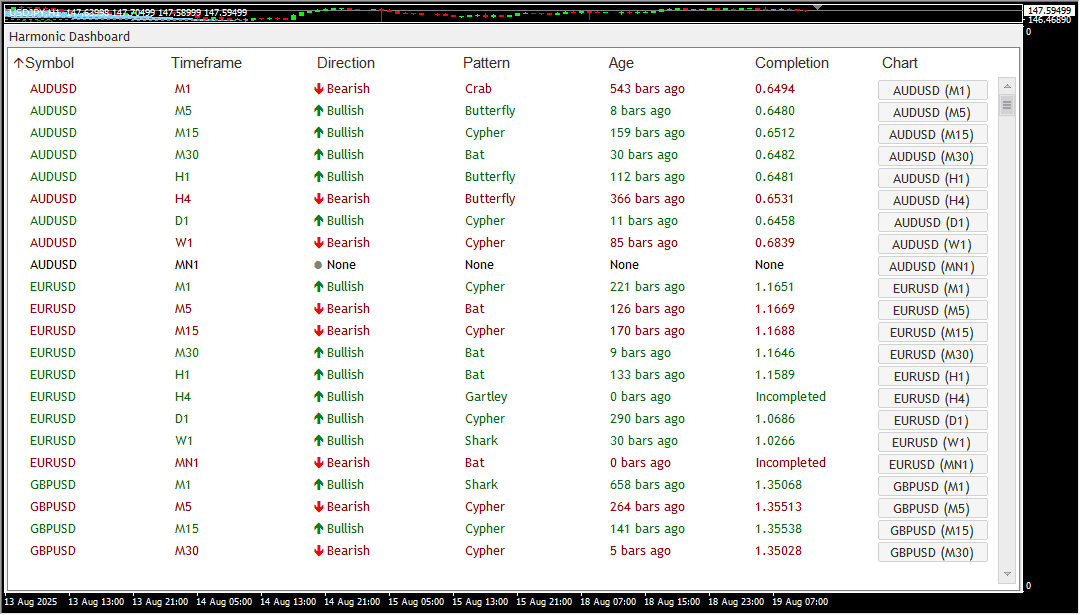Image resolution: width=1080 pixels, height=615 pixels.
Task: Click the AUDUSD (D1) chart button
Action: tap(933, 222)
